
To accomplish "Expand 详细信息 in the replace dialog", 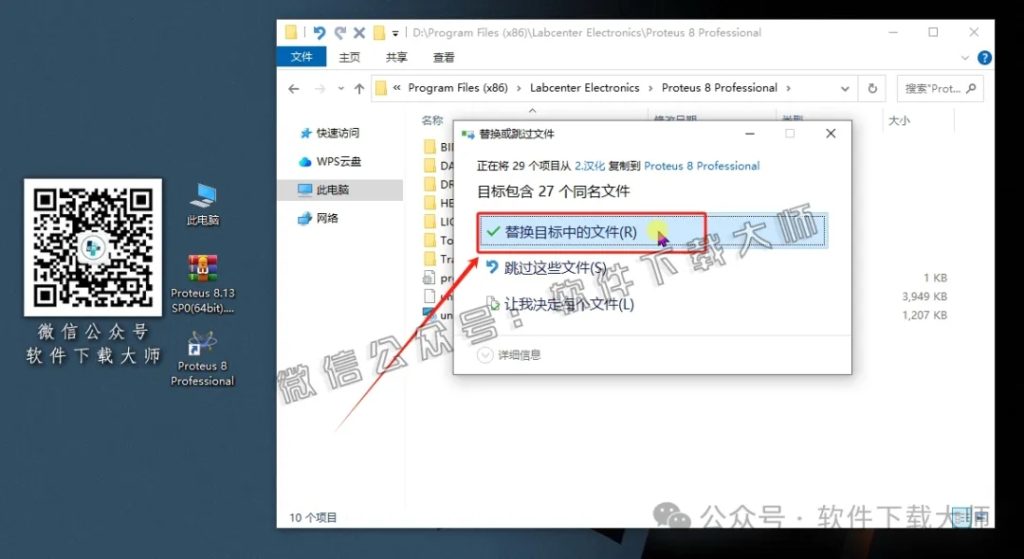I will 509,355.
